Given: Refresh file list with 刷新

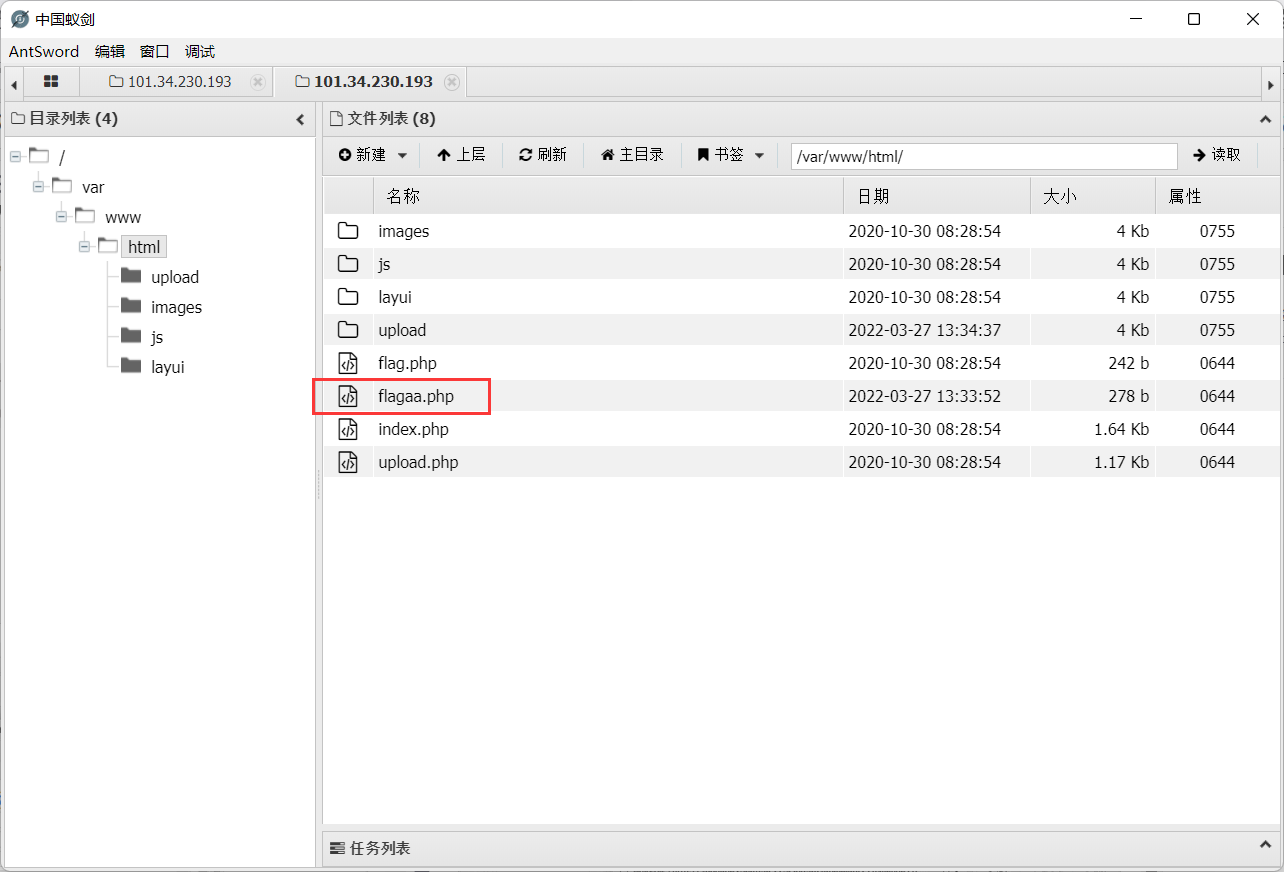Looking at the screenshot, I should (x=543, y=155).
